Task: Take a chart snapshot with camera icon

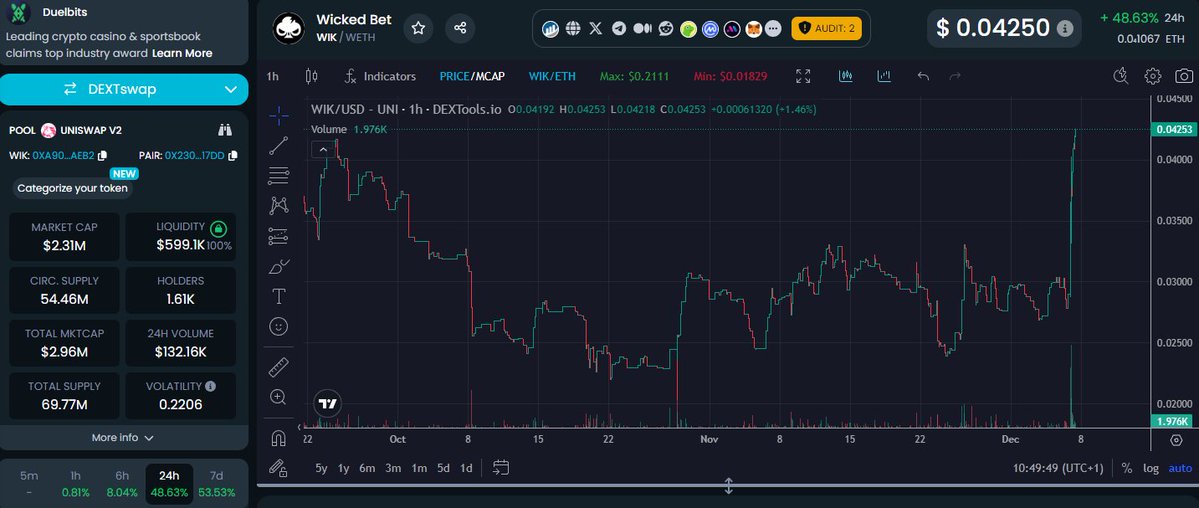Action: click(1184, 76)
